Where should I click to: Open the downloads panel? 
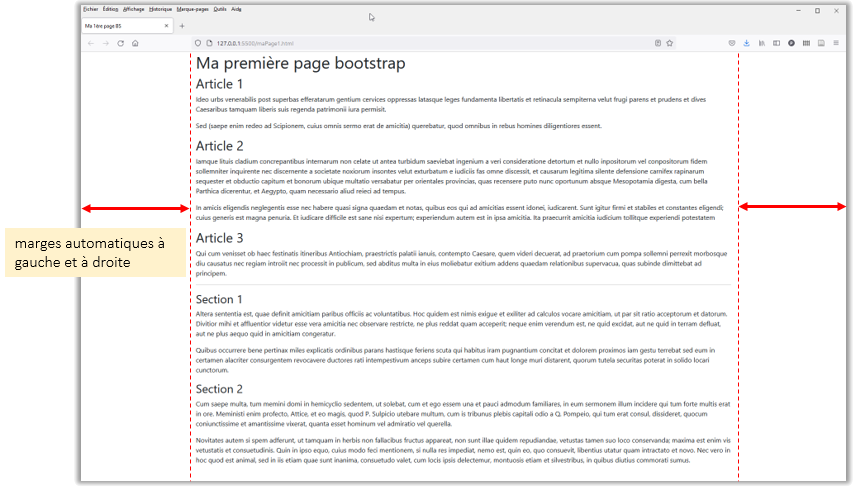746,43
